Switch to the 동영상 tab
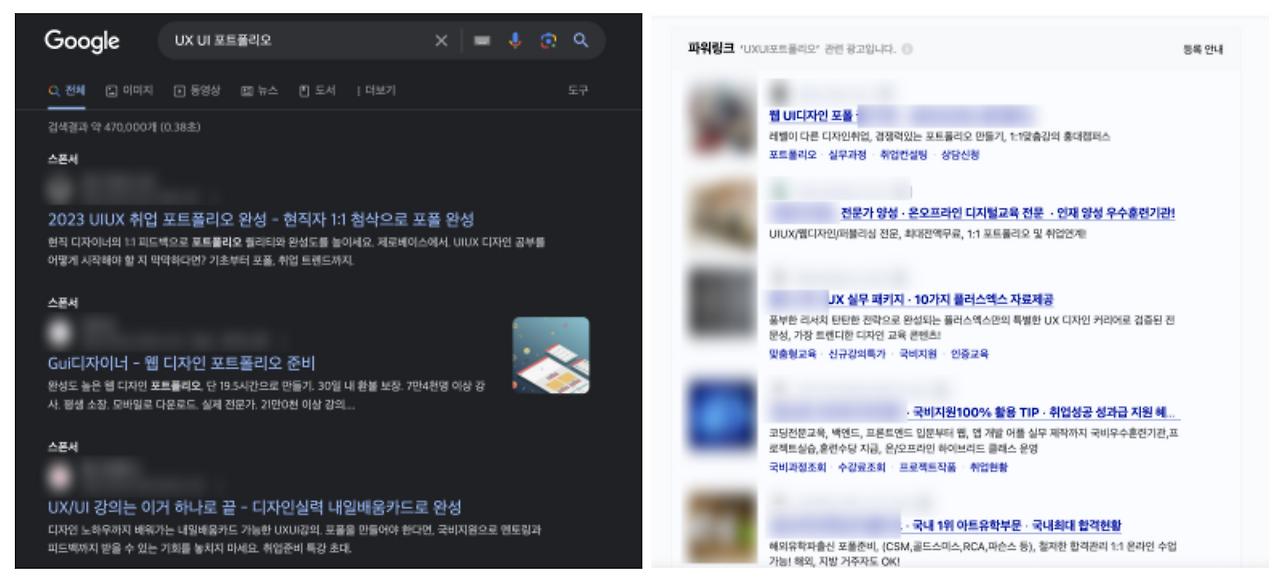Screen dimensions: 1280x579 197,90
